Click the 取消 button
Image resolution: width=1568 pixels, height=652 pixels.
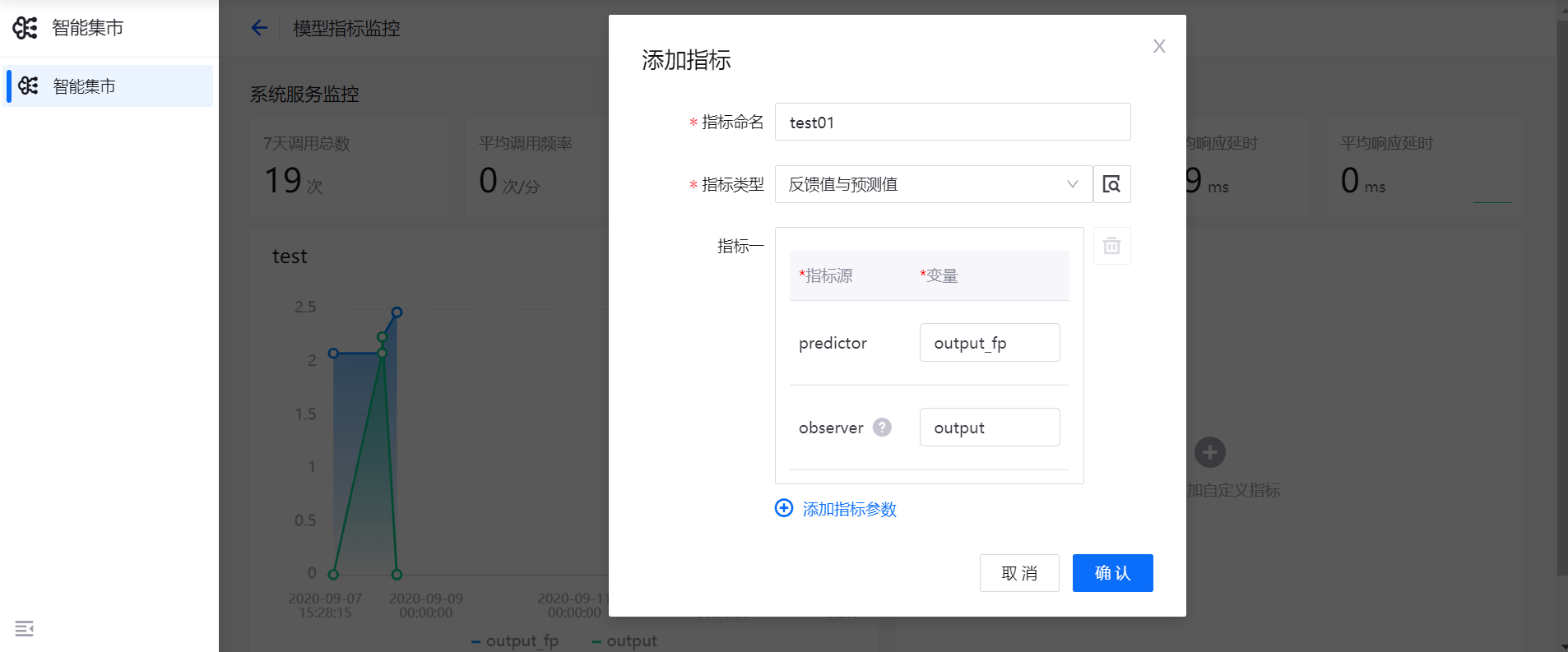tap(1018, 573)
